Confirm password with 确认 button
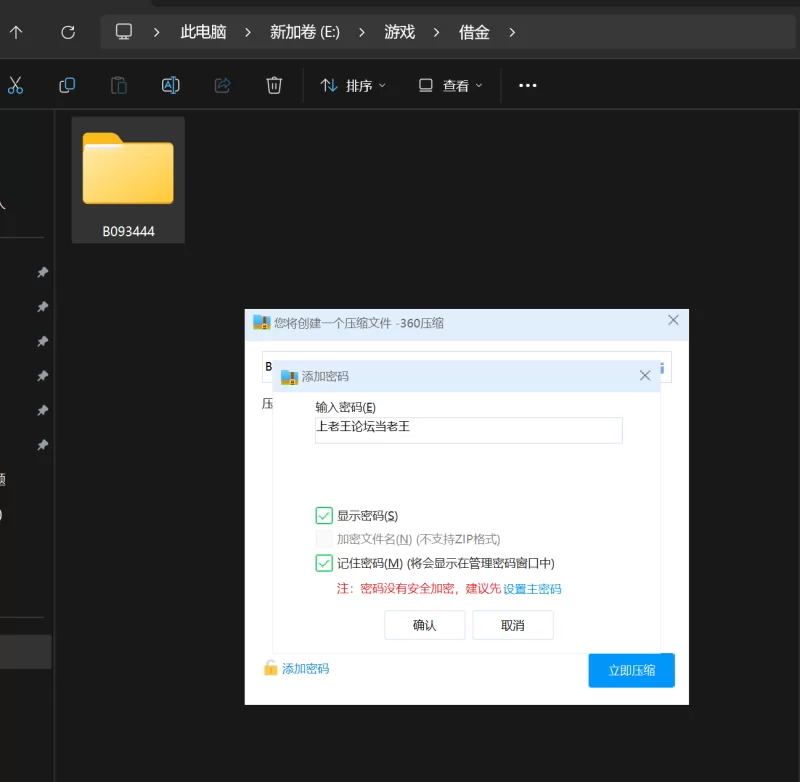 pos(424,625)
